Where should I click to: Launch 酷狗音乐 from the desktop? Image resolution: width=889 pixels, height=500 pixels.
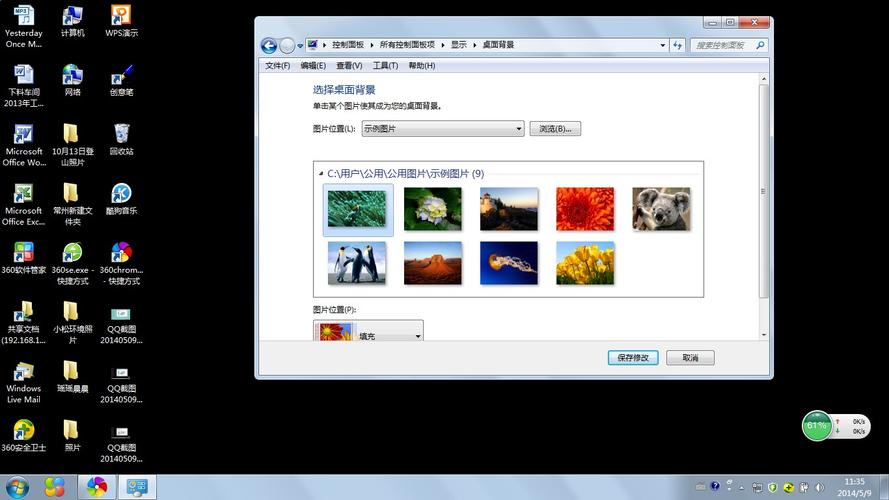pos(121,199)
